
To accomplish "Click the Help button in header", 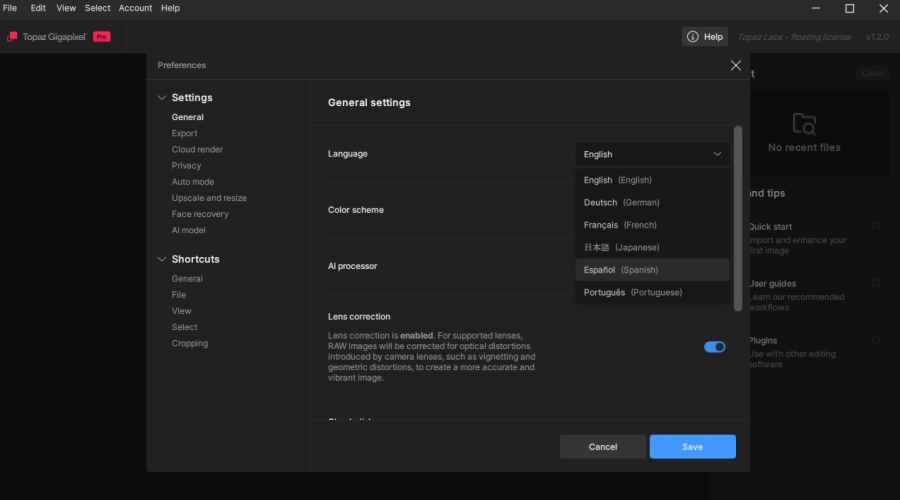I will click(x=705, y=37).
